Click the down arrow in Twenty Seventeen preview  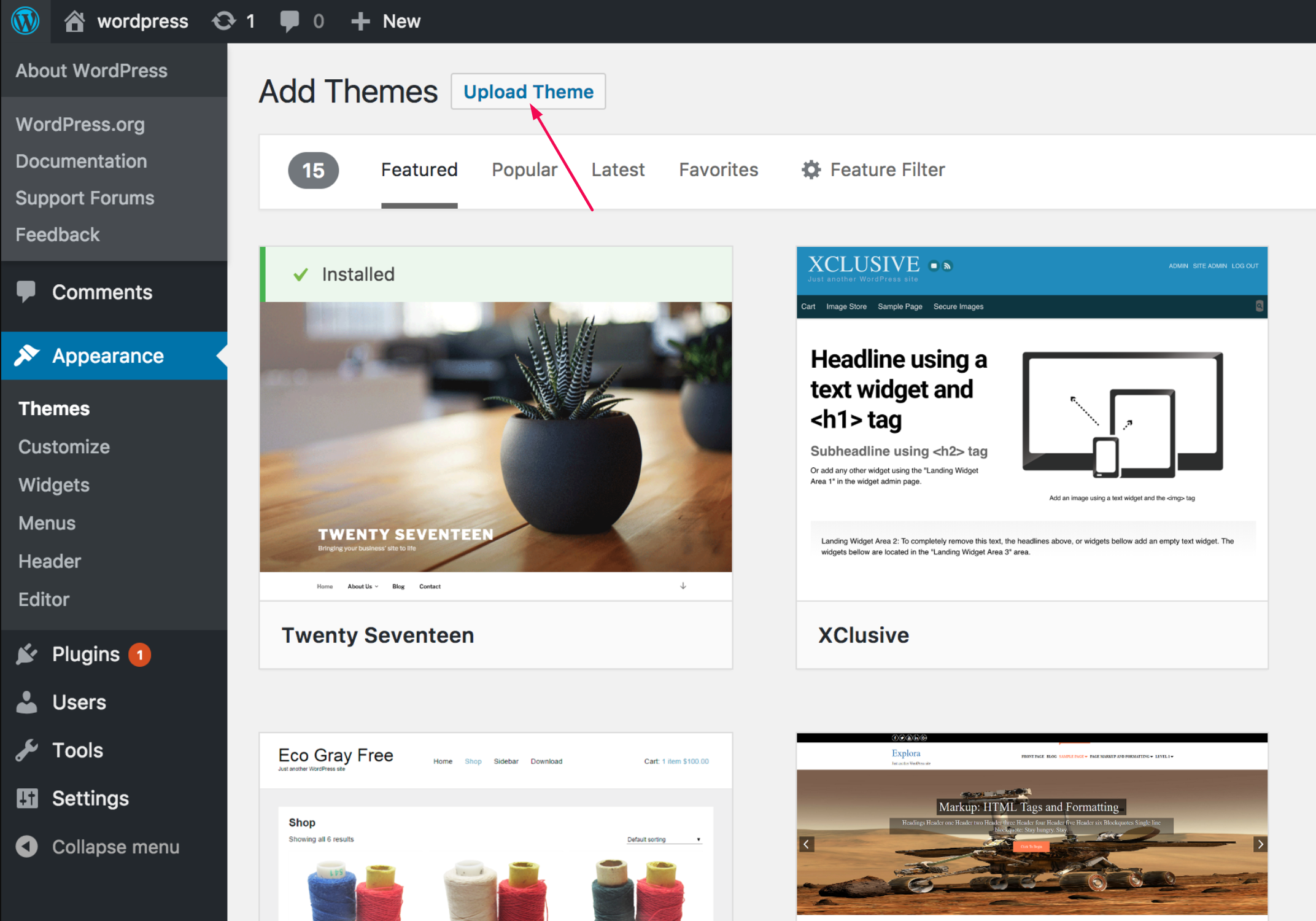click(683, 586)
